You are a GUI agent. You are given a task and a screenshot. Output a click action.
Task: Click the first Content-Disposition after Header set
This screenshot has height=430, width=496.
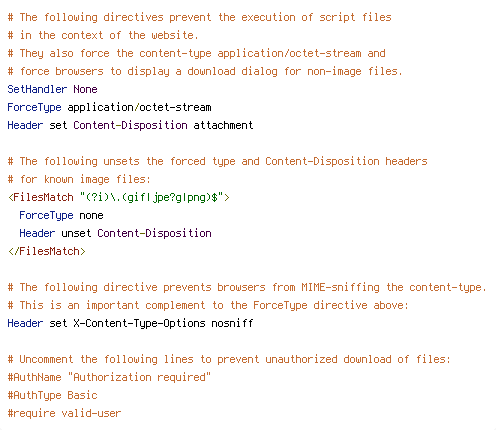(130, 125)
